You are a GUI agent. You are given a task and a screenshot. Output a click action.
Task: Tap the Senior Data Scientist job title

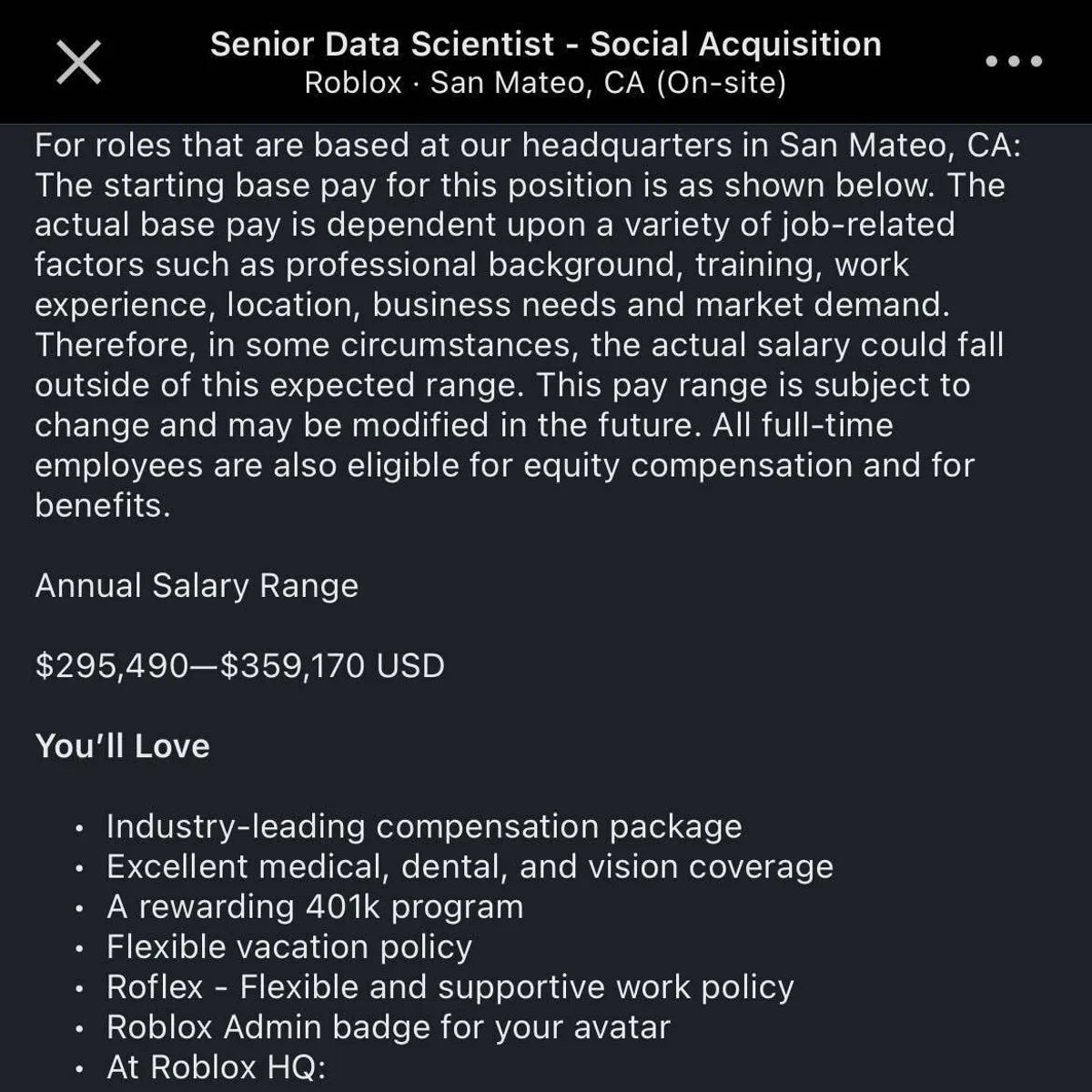[x=545, y=44]
